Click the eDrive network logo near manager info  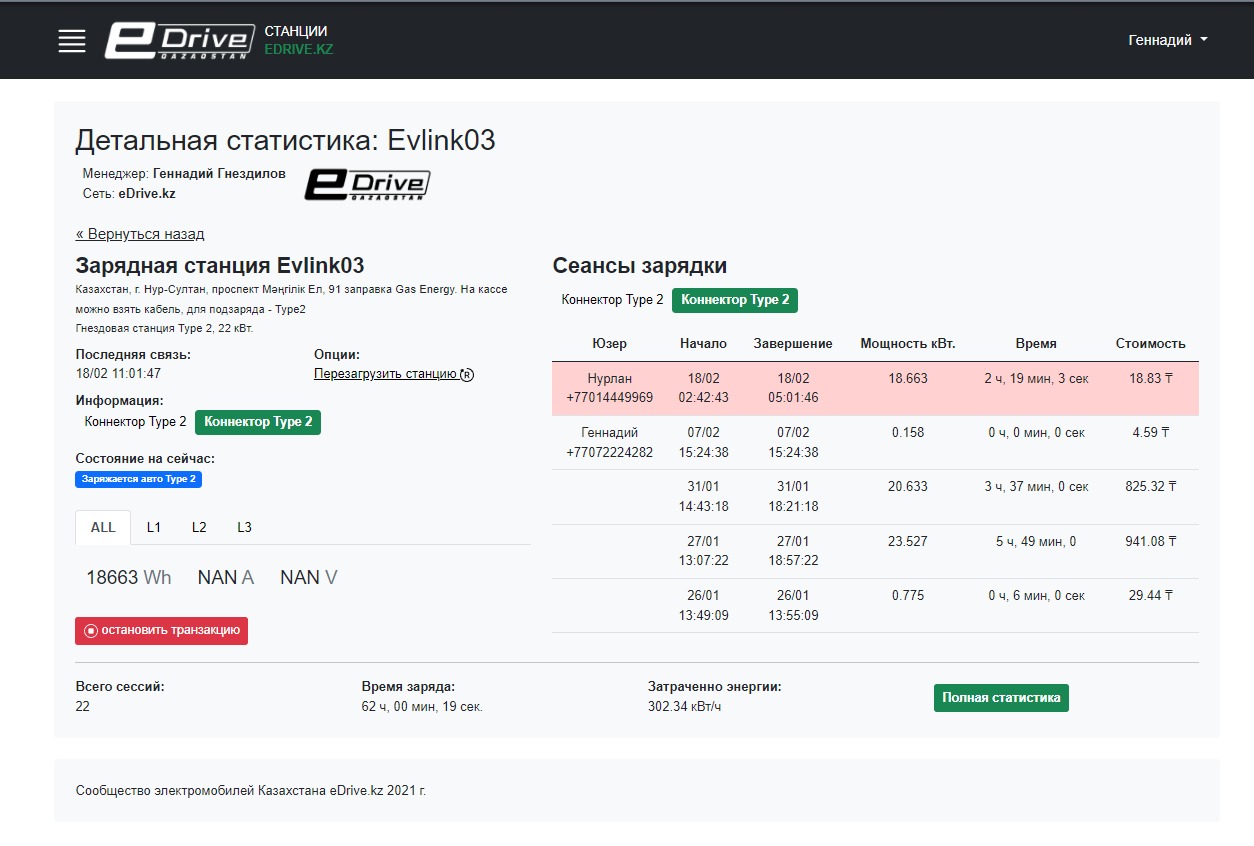[x=367, y=184]
